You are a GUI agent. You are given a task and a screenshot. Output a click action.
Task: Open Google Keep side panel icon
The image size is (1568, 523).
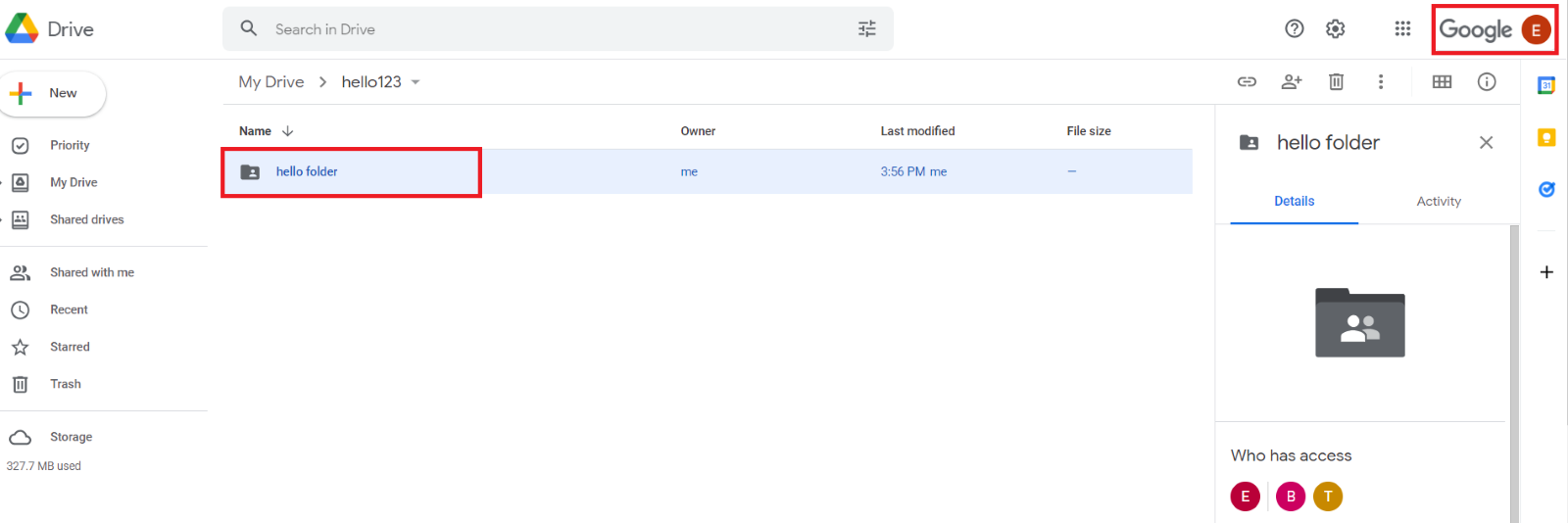click(1546, 138)
